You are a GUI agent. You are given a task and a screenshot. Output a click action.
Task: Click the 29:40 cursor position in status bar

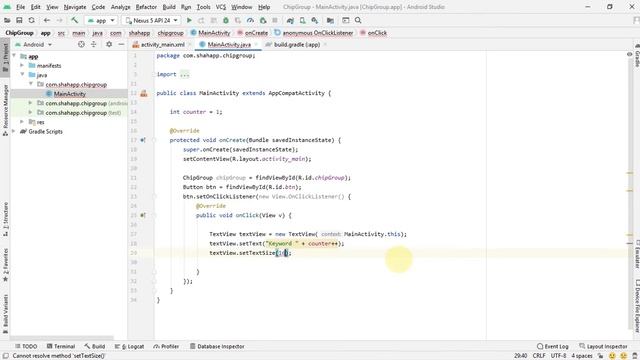(520, 356)
